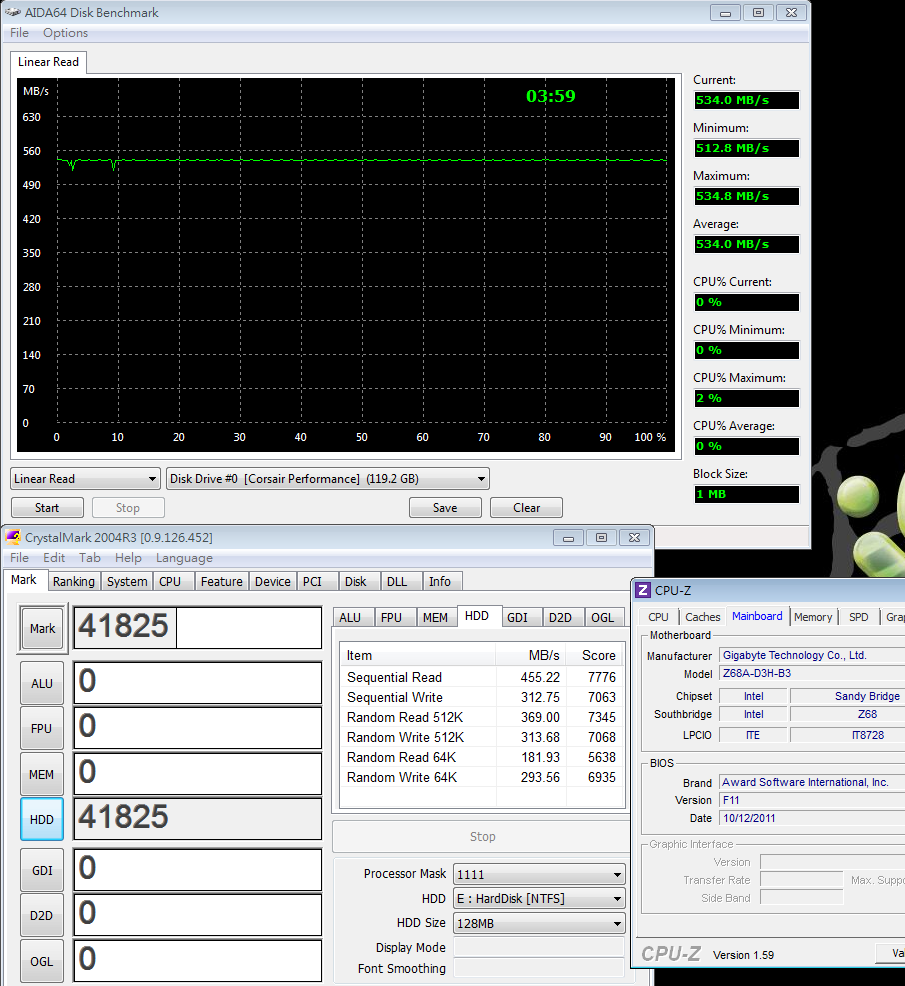This screenshot has height=986, width=905.
Task: Click the CPU-Z title bar icon
Action: [644, 590]
